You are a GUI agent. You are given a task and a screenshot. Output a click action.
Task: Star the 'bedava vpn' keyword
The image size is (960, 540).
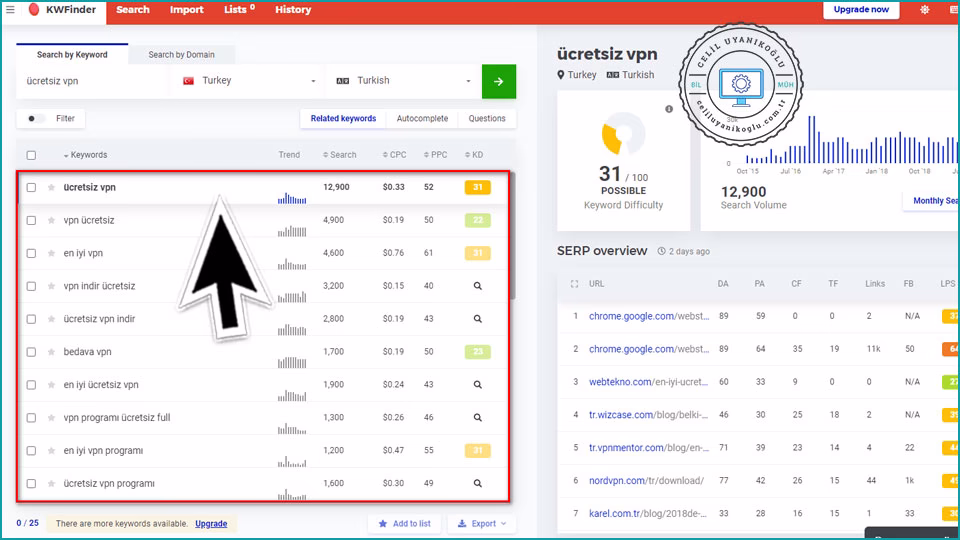tap(51, 352)
